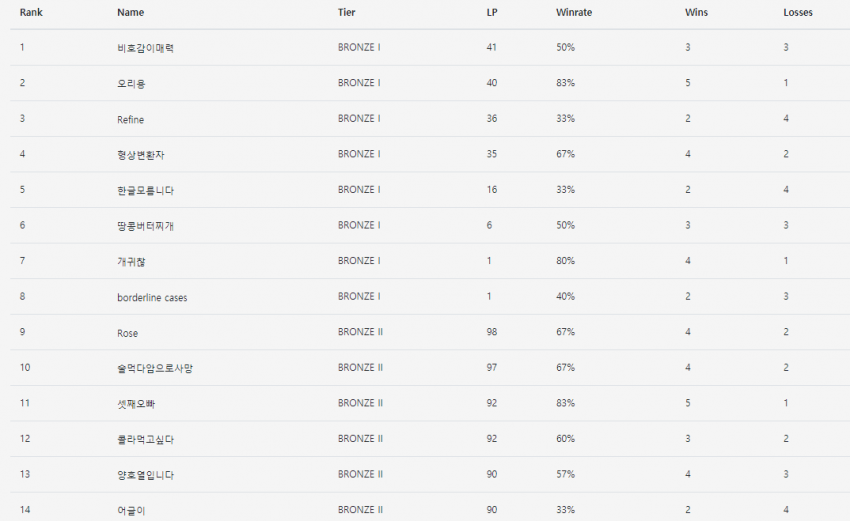Click the BRONZE I tier for Refine
The width and height of the screenshot is (850, 521).
tap(359, 119)
